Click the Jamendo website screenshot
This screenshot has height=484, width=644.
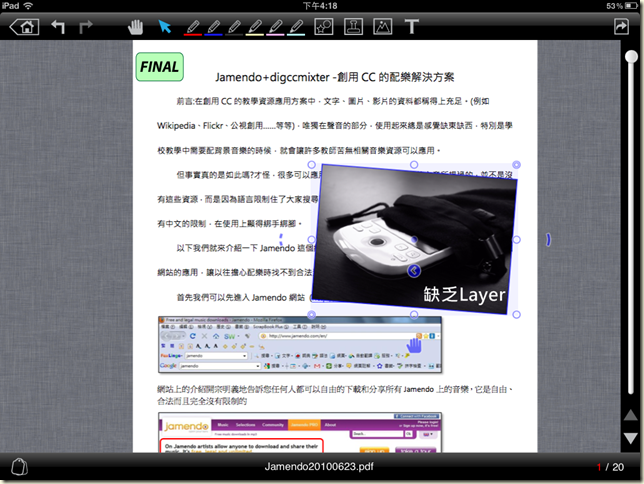tap(300, 433)
